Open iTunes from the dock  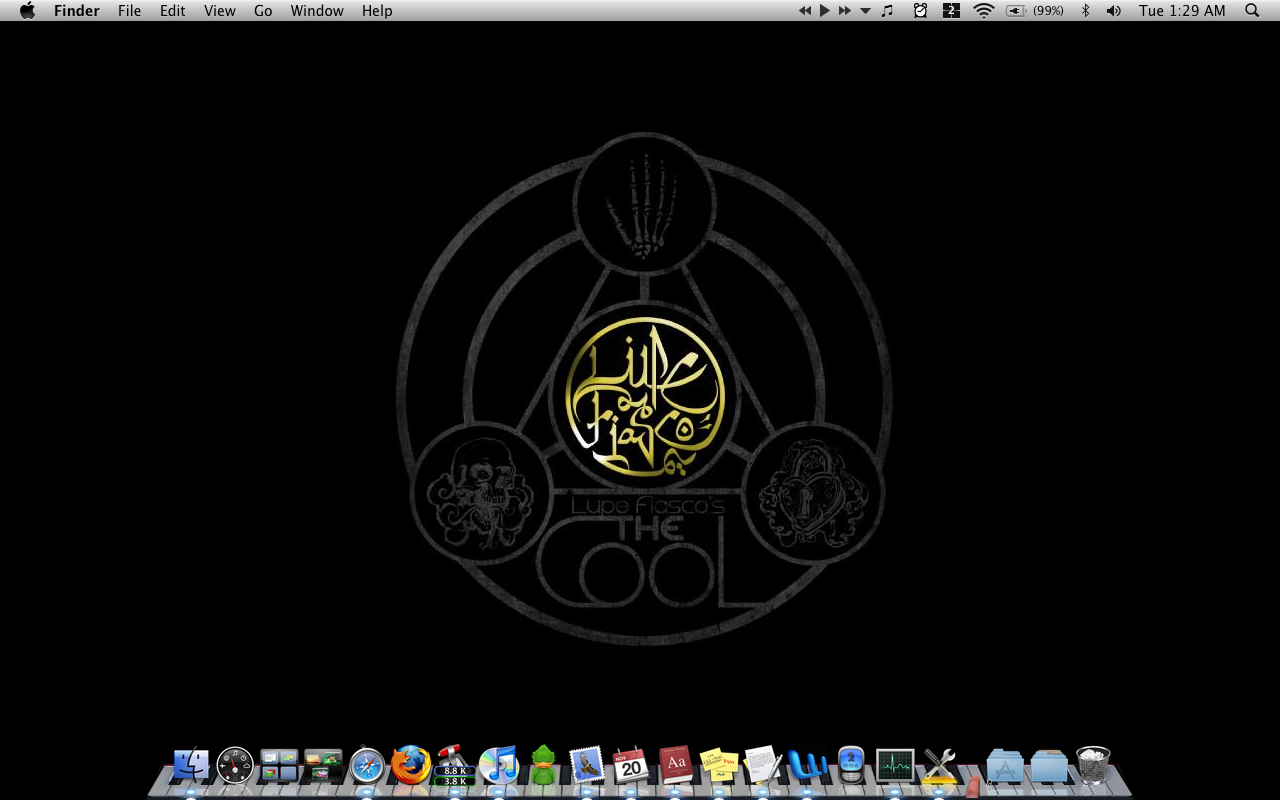(498, 766)
